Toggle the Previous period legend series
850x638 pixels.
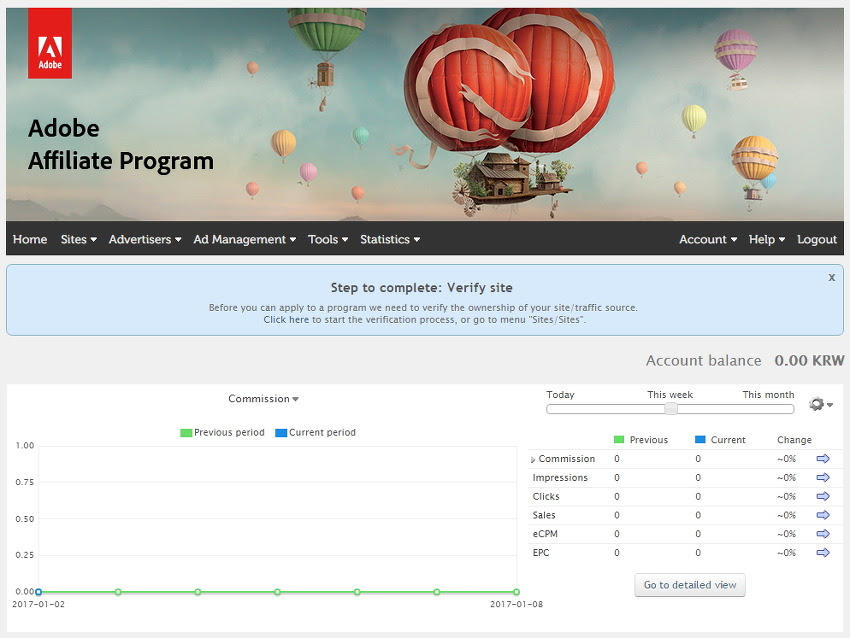(x=222, y=433)
